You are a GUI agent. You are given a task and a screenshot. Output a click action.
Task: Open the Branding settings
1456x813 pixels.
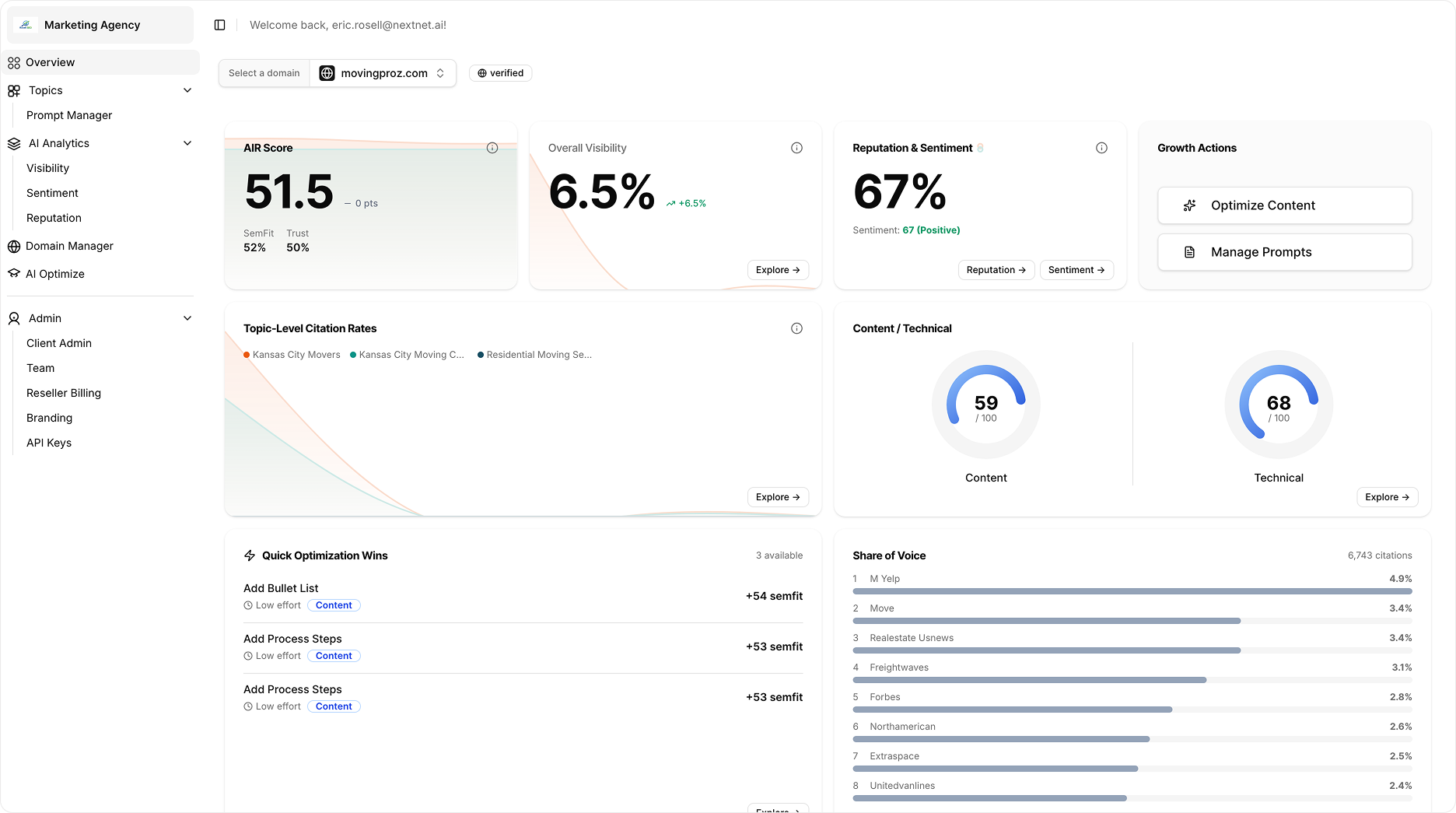(x=49, y=418)
